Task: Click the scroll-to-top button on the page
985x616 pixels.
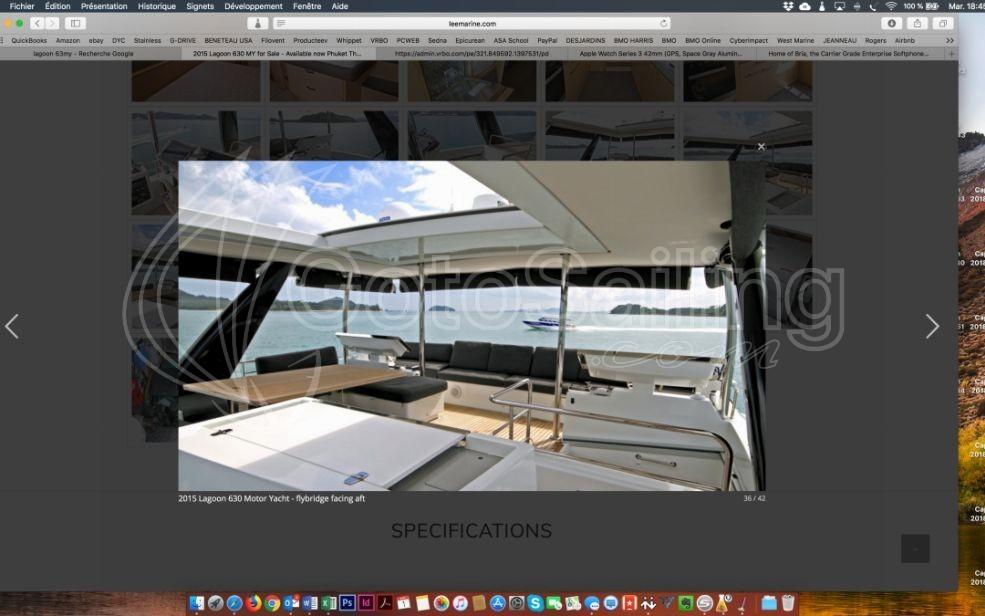Action: click(914, 548)
